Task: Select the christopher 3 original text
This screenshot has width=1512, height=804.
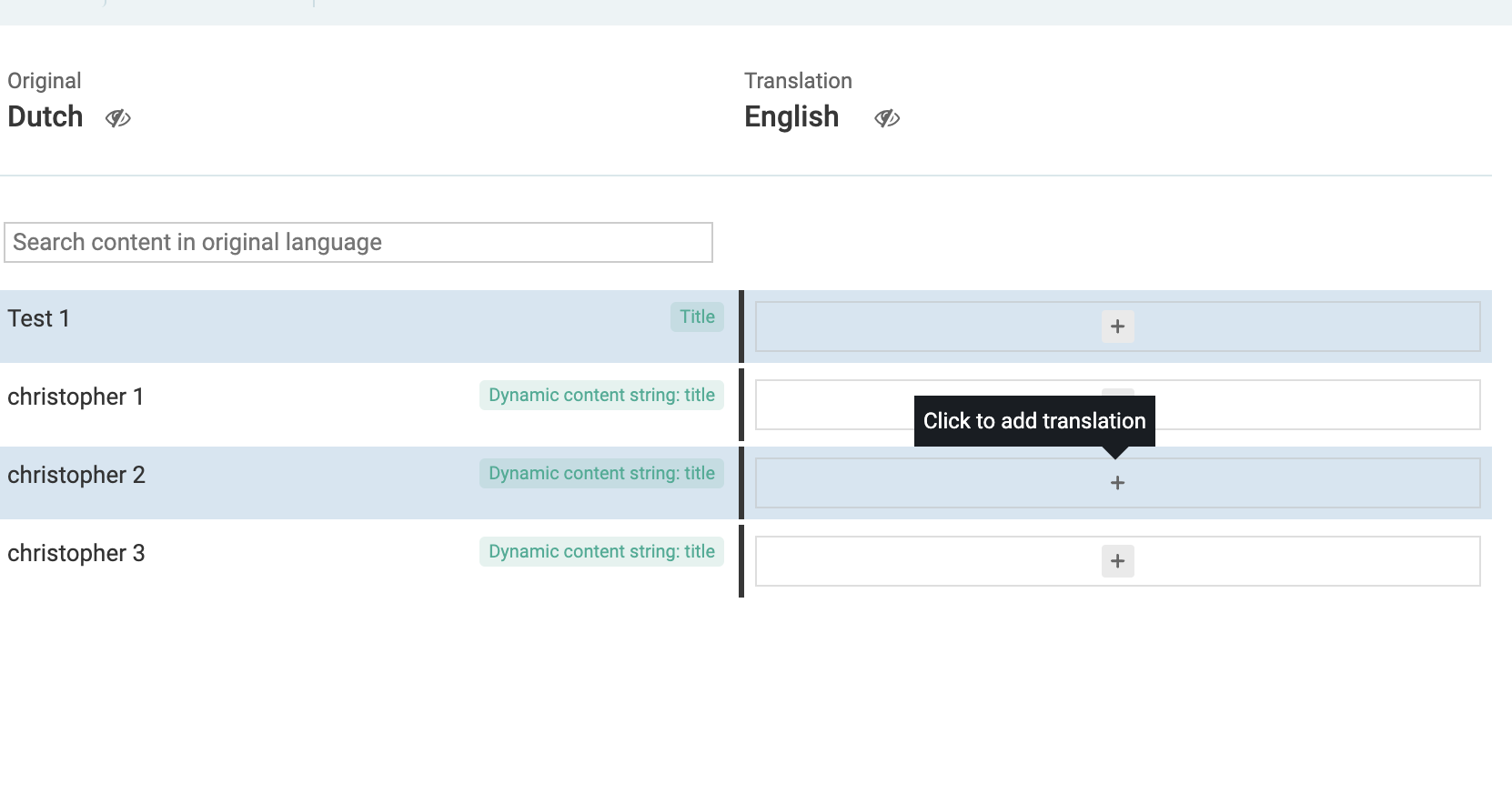Action: pos(76,553)
